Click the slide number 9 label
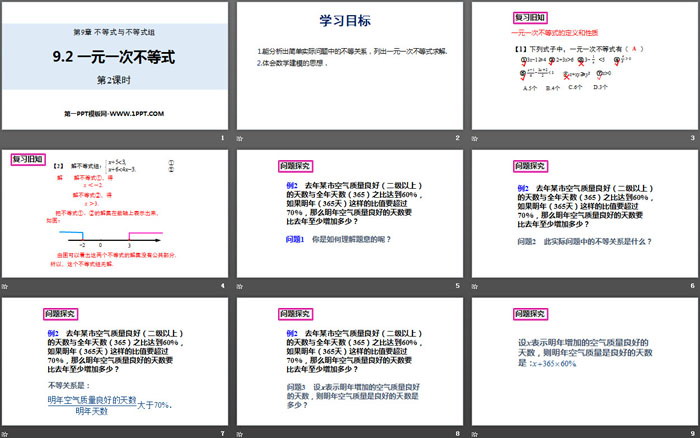Screen dimensions: 700x438 point(691,433)
